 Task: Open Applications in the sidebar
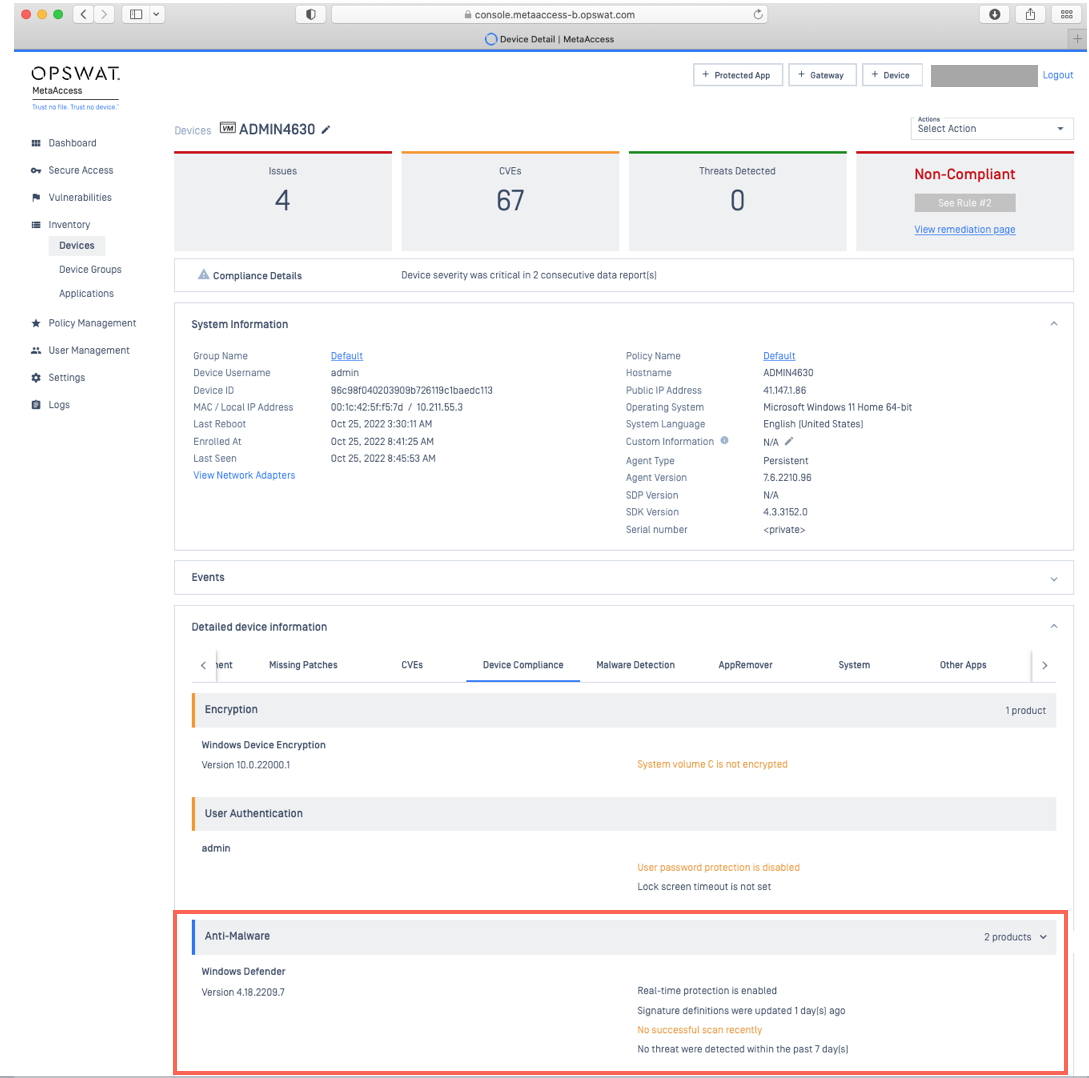[86, 294]
